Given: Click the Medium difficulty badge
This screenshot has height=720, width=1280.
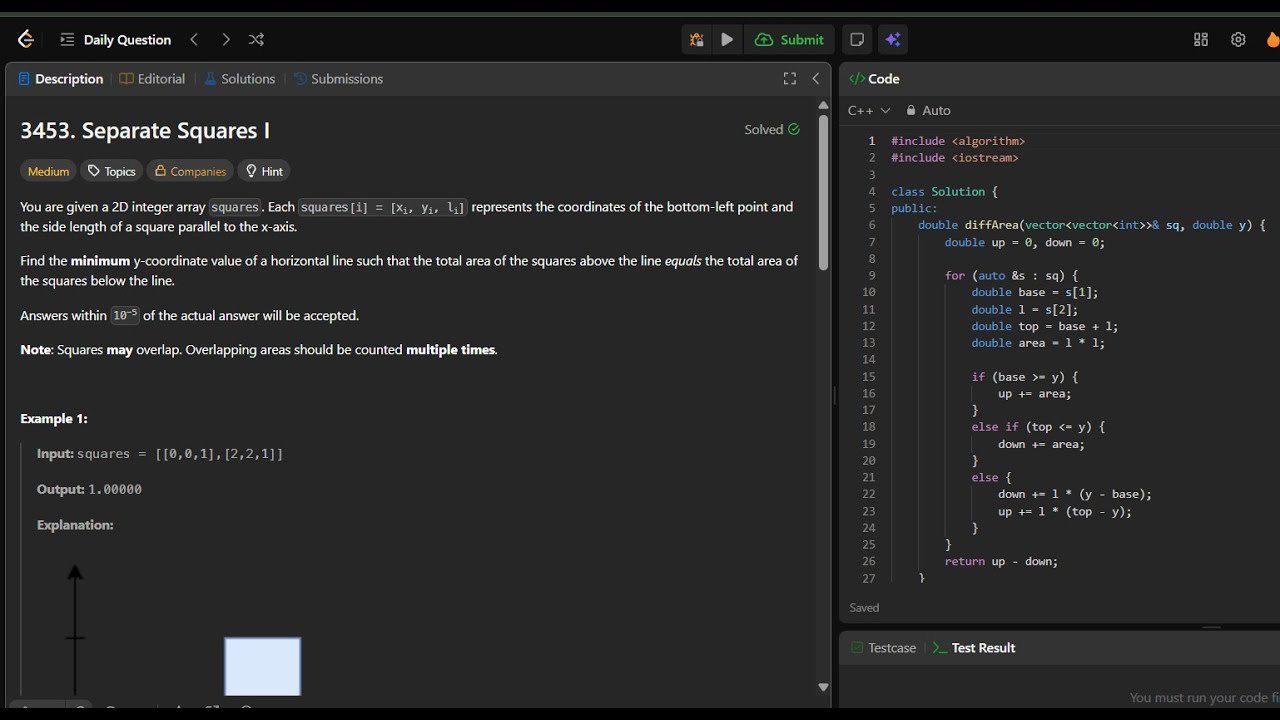Looking at the screenshot, I should point(48,171).
